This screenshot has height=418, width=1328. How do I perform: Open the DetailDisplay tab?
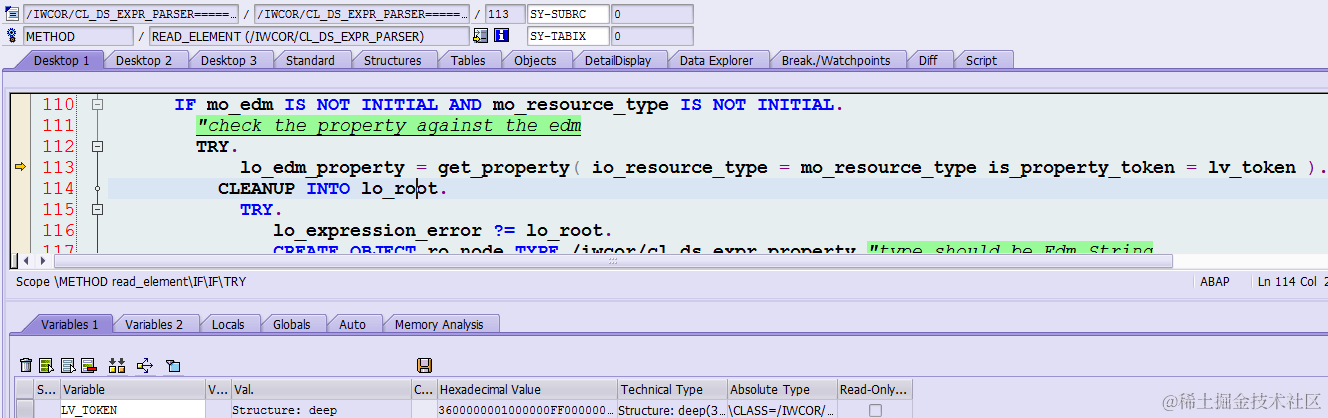coord(618,60)
